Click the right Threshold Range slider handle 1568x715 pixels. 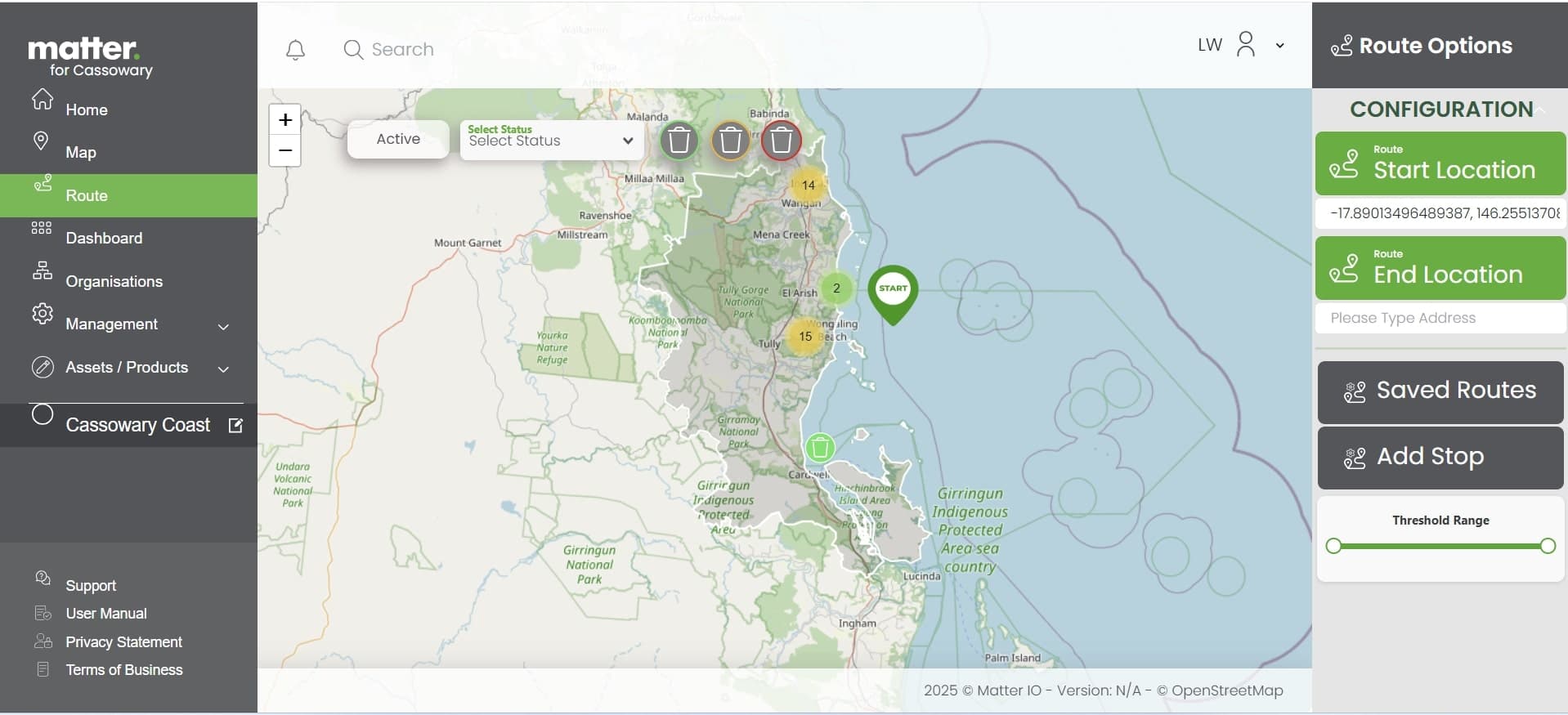coord(1547,546)
